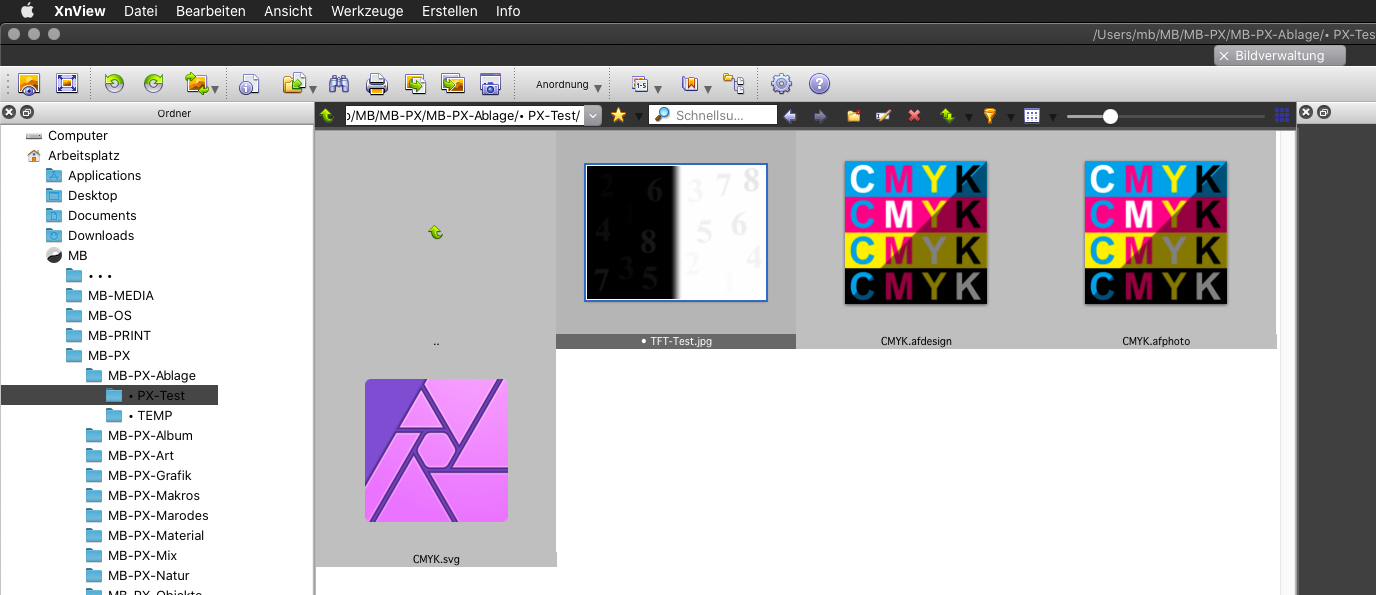Image resolution: width=1376 pixels, height=595 pixels.
Task: Go up one folder via green arrow
Action: click(327, 115)
